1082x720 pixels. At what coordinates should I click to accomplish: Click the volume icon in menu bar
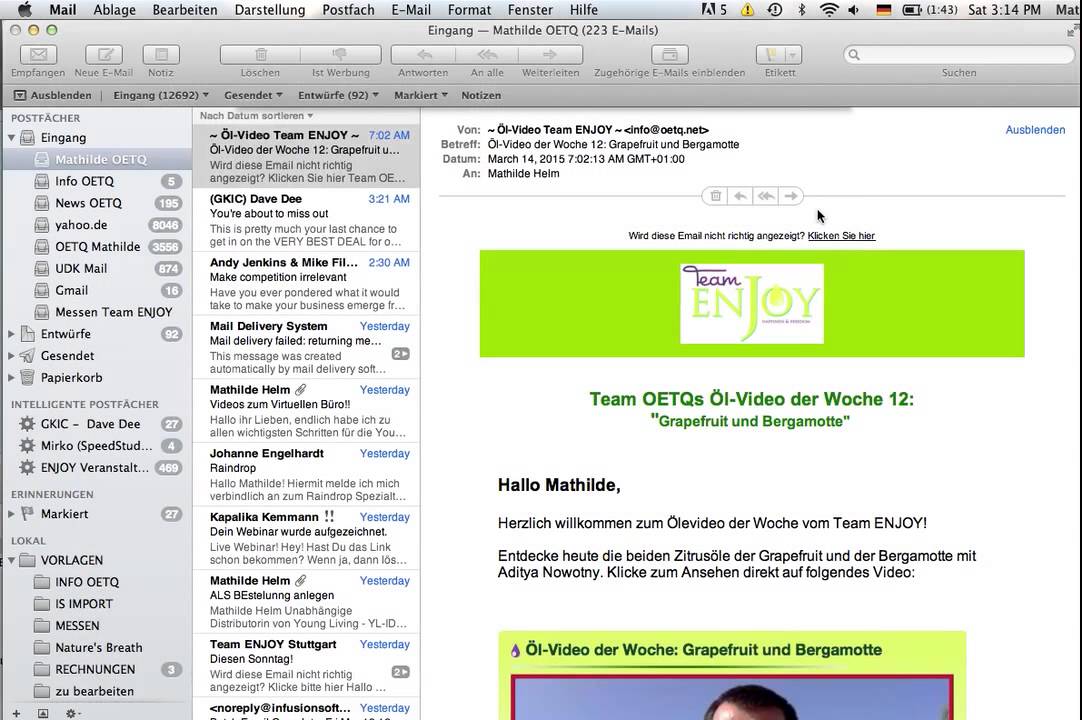point(854,10)
